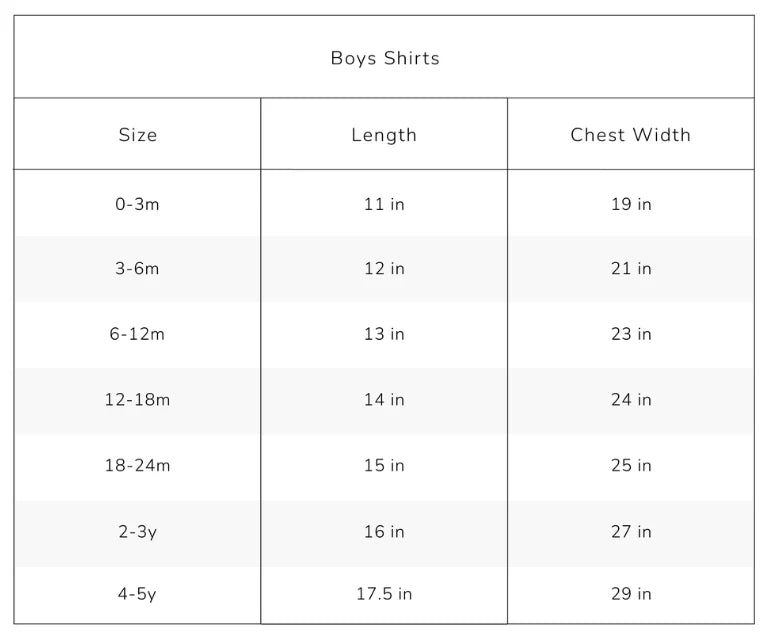Select the Length column header
Viewport: 771px width, 637px height.
click(384, 135)
